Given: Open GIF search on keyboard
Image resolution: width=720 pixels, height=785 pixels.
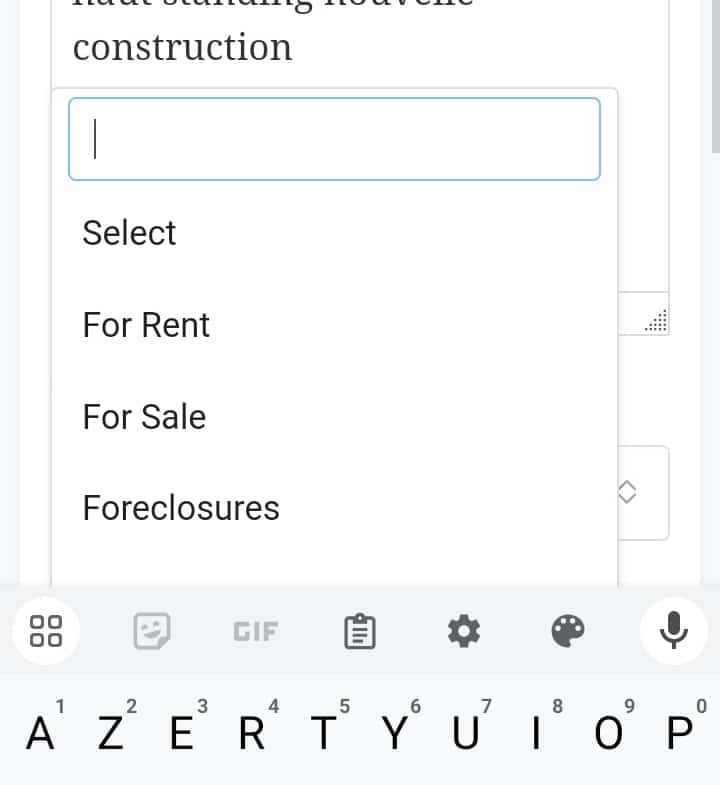Looking at the screenshot, I should 256,631.
